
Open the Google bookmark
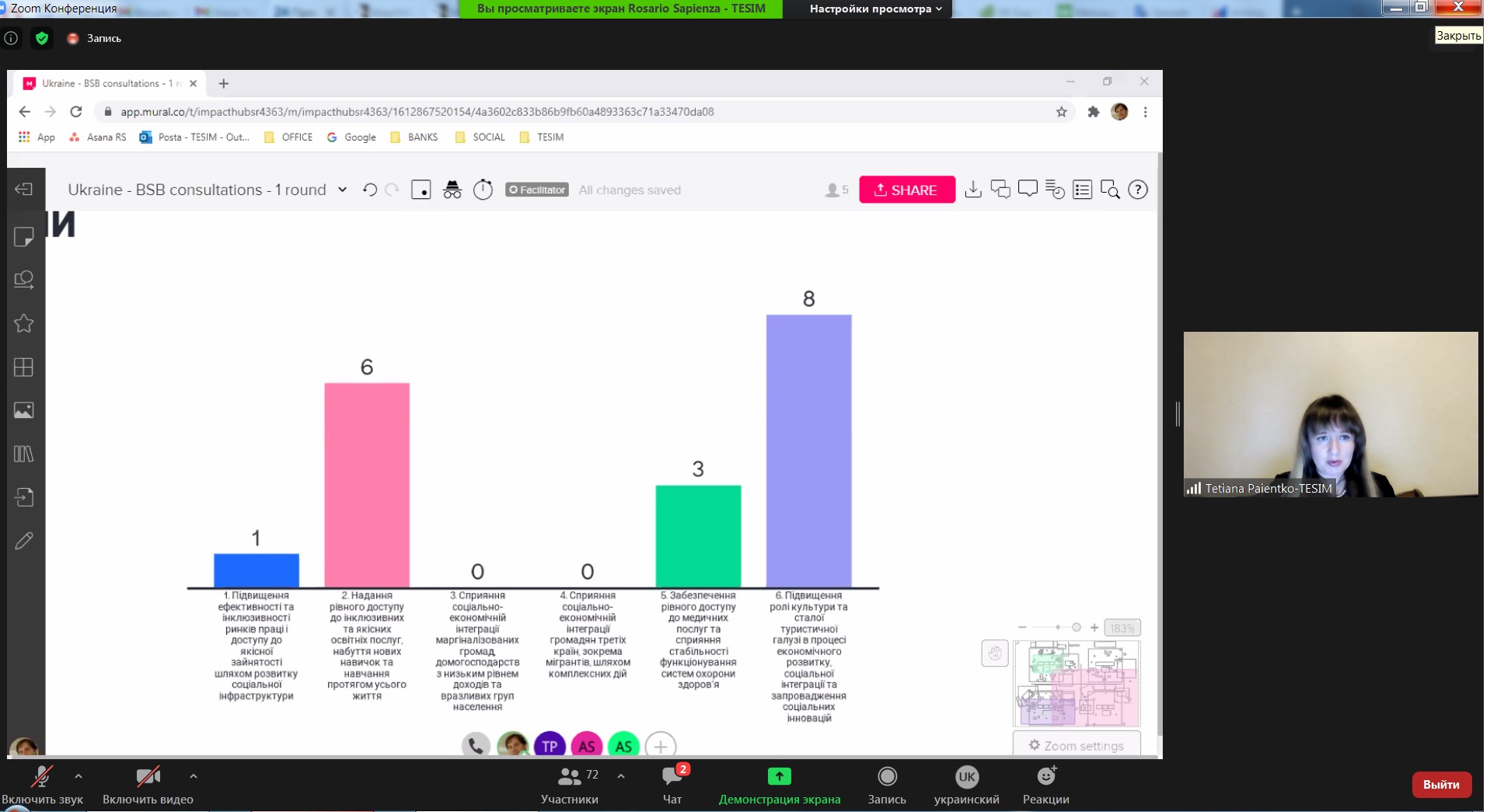pyautogui.click(x=351, y=137)
